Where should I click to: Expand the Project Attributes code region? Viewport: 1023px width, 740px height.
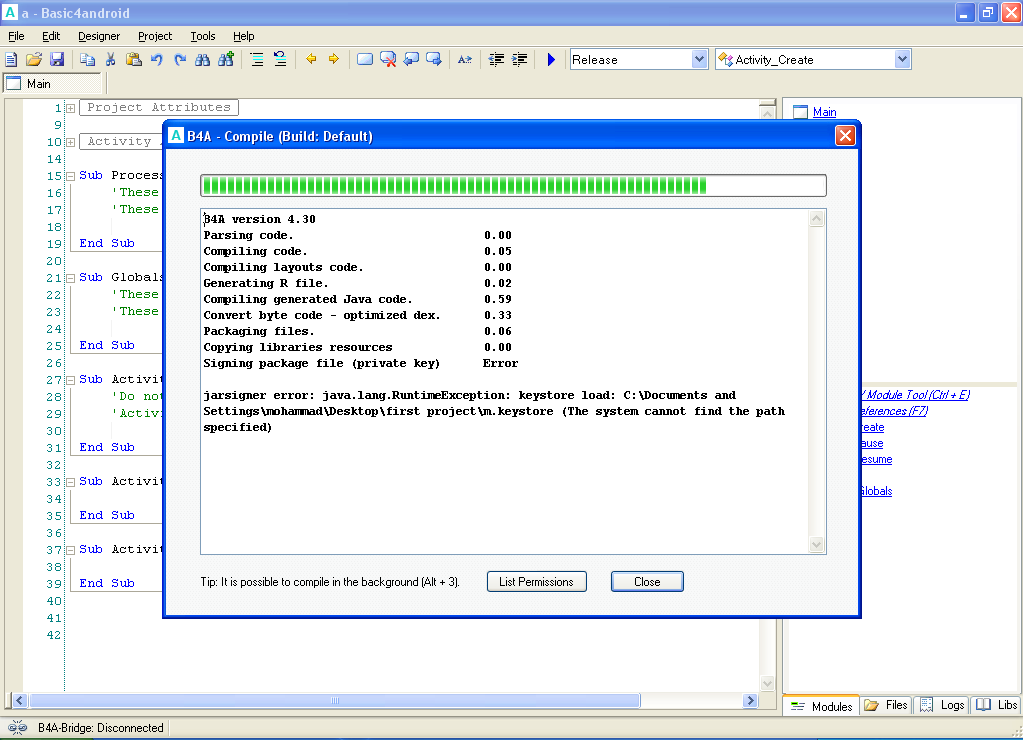pos(71,108)
